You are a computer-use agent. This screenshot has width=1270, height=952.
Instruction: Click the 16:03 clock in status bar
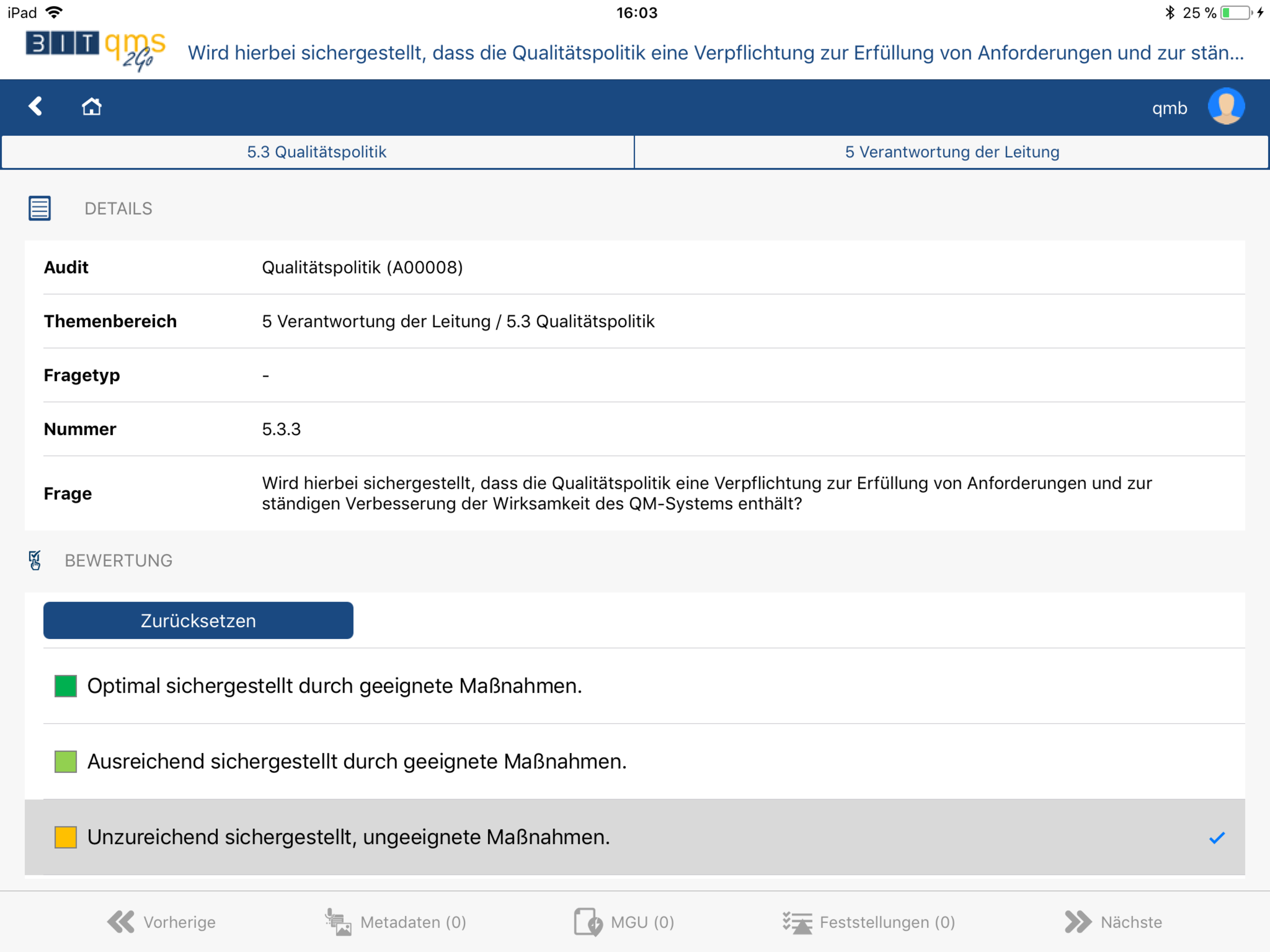click(637, 13)
